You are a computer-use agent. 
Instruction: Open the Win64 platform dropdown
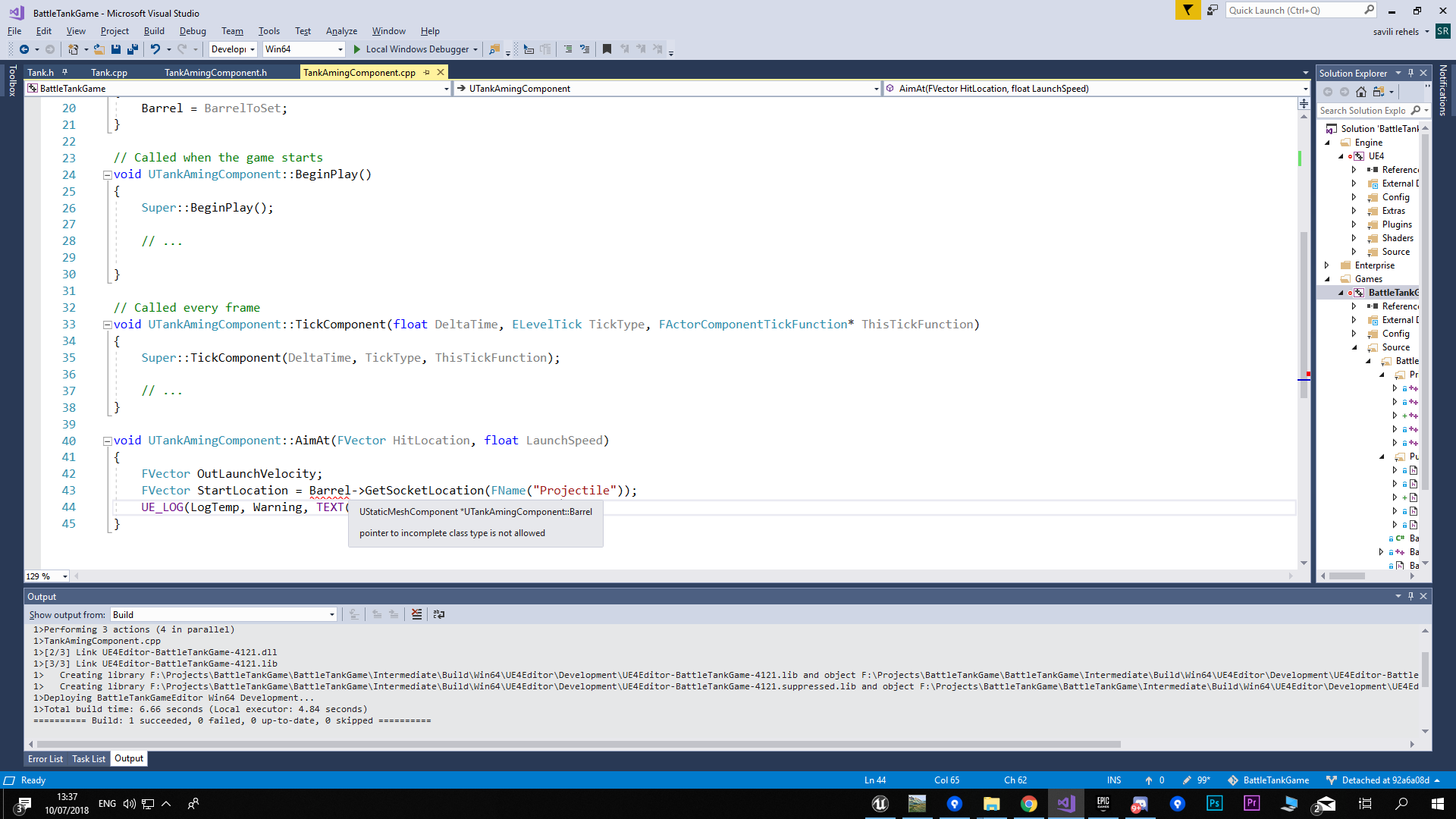pyautogui.click(x=340, y=49)
